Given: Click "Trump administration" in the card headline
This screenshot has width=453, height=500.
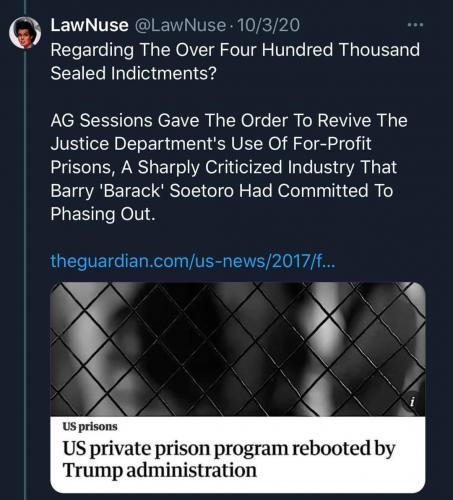Looking at the screenshot, I should tap(160, 470).
